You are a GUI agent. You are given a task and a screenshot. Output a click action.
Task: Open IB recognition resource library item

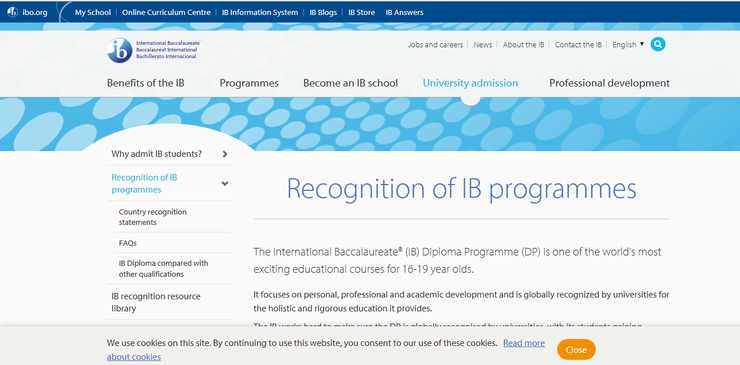[156, 302]
